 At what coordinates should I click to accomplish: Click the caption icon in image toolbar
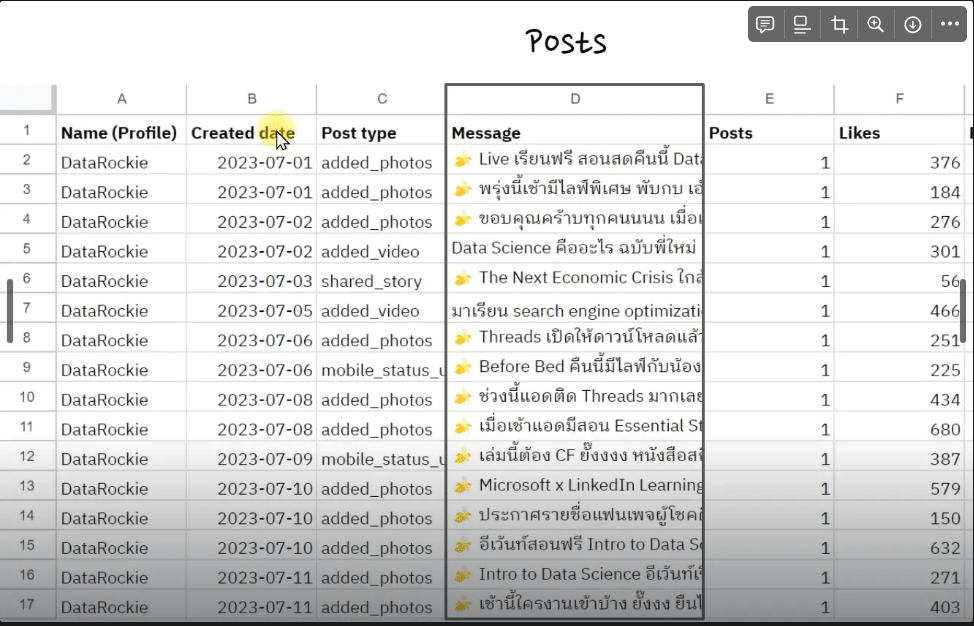point(802,25)
